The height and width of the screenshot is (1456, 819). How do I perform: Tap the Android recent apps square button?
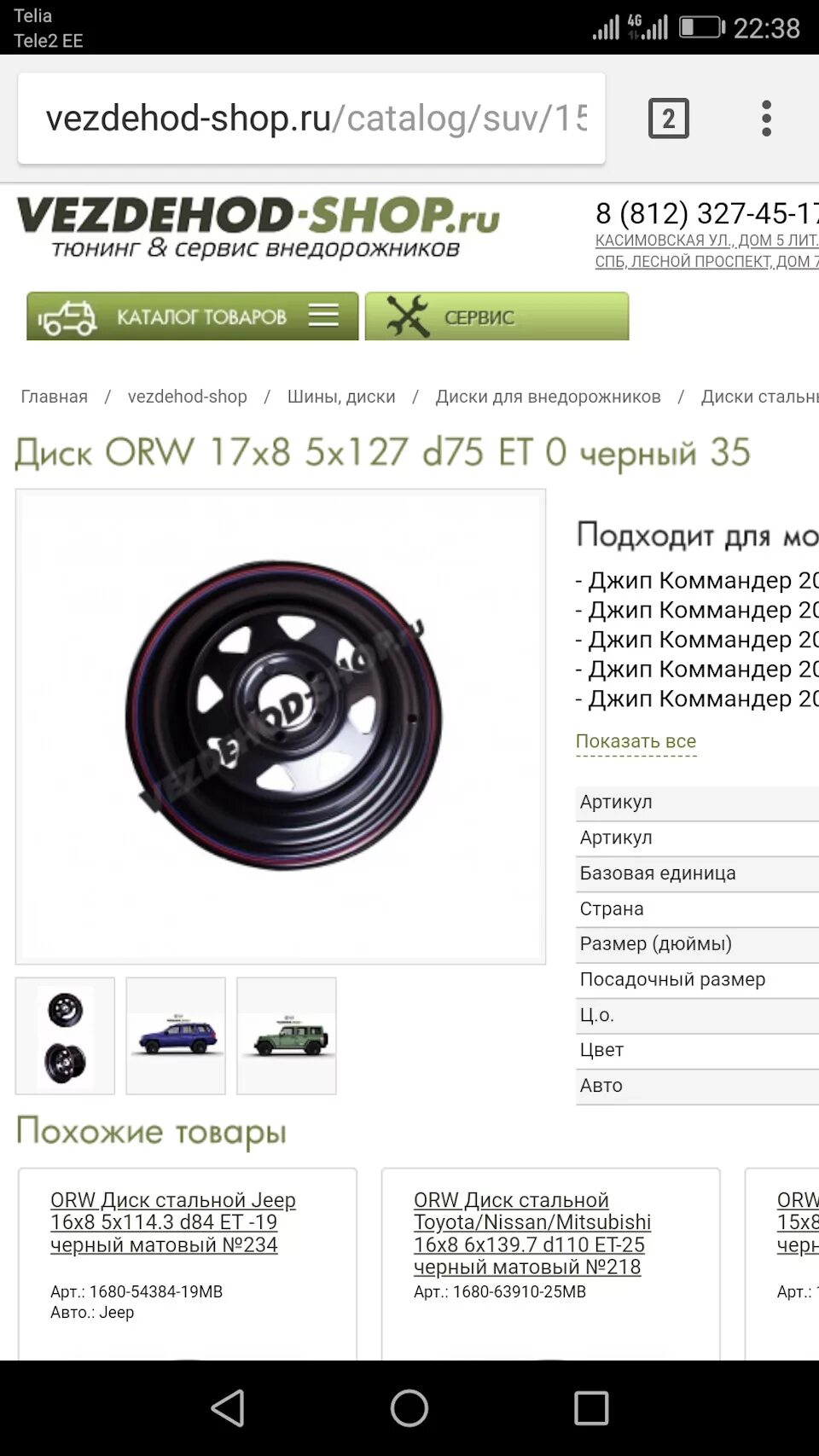coord(591,1407)
